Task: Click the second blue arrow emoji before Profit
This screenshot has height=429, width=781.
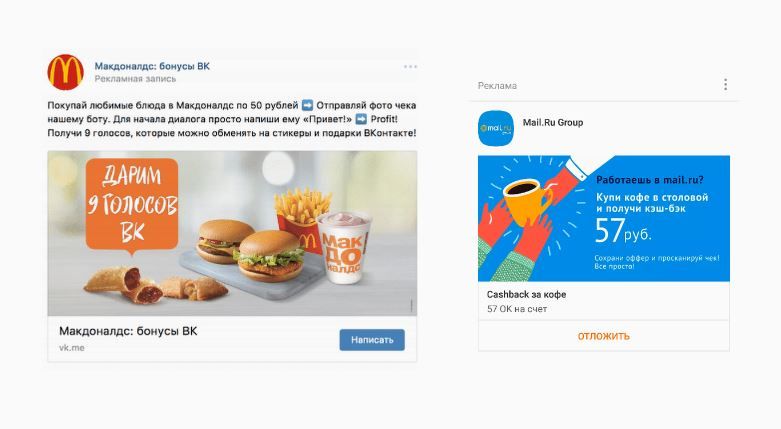Action: click(362, 119)
